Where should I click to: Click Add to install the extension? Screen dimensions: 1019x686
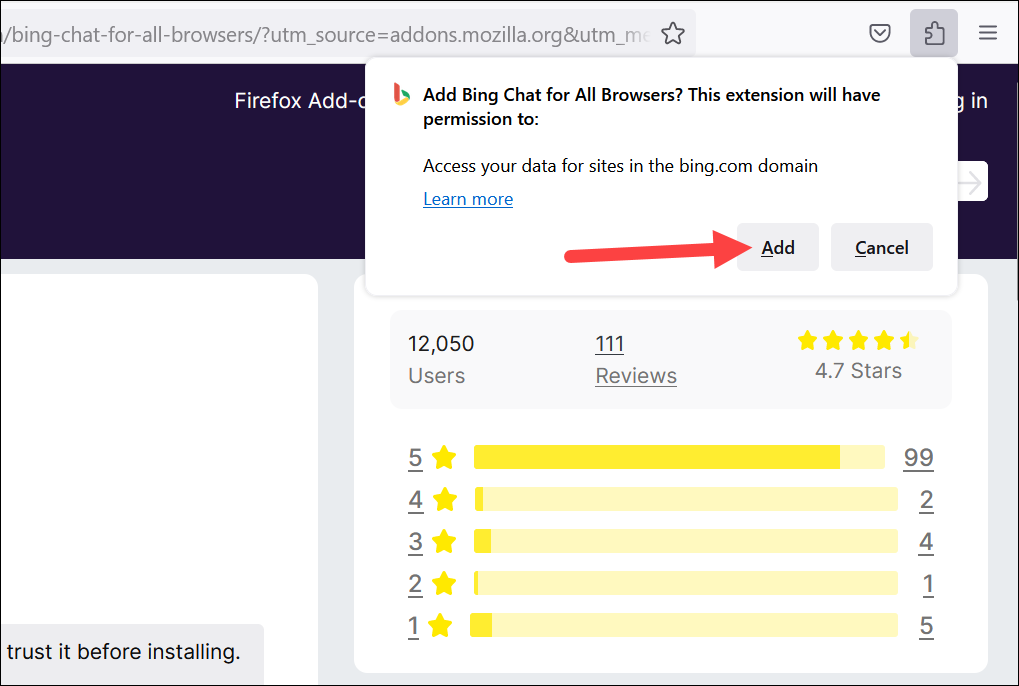click(777, 247)
